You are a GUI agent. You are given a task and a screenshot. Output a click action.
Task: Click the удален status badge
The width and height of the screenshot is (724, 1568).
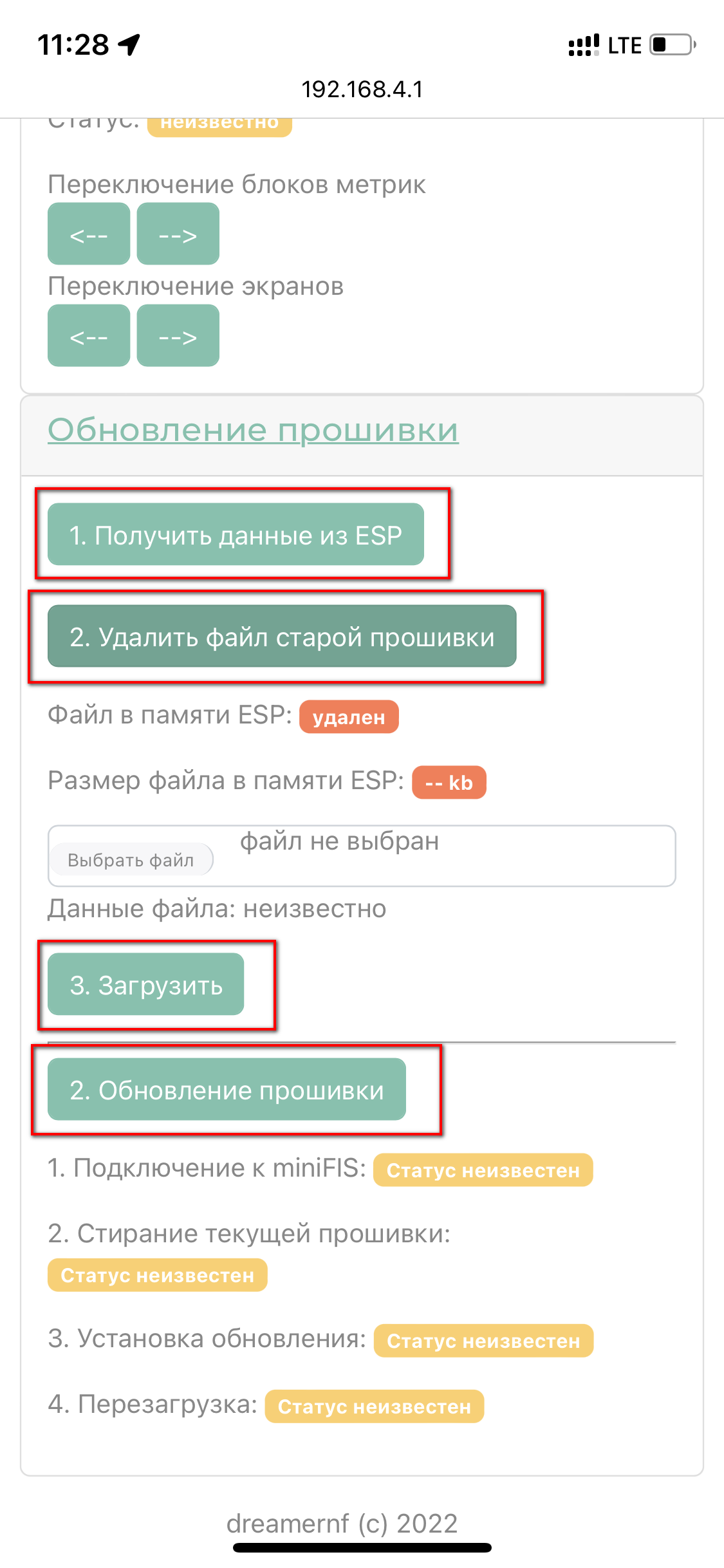[x=349, y=716]
